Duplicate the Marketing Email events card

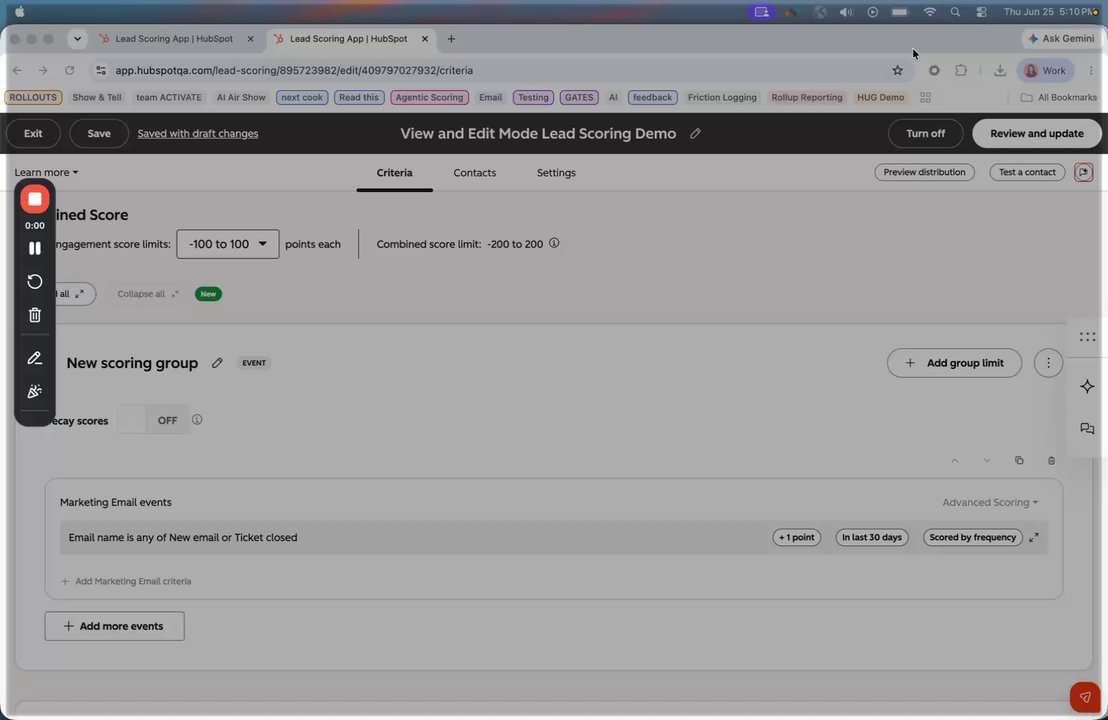1019,461
